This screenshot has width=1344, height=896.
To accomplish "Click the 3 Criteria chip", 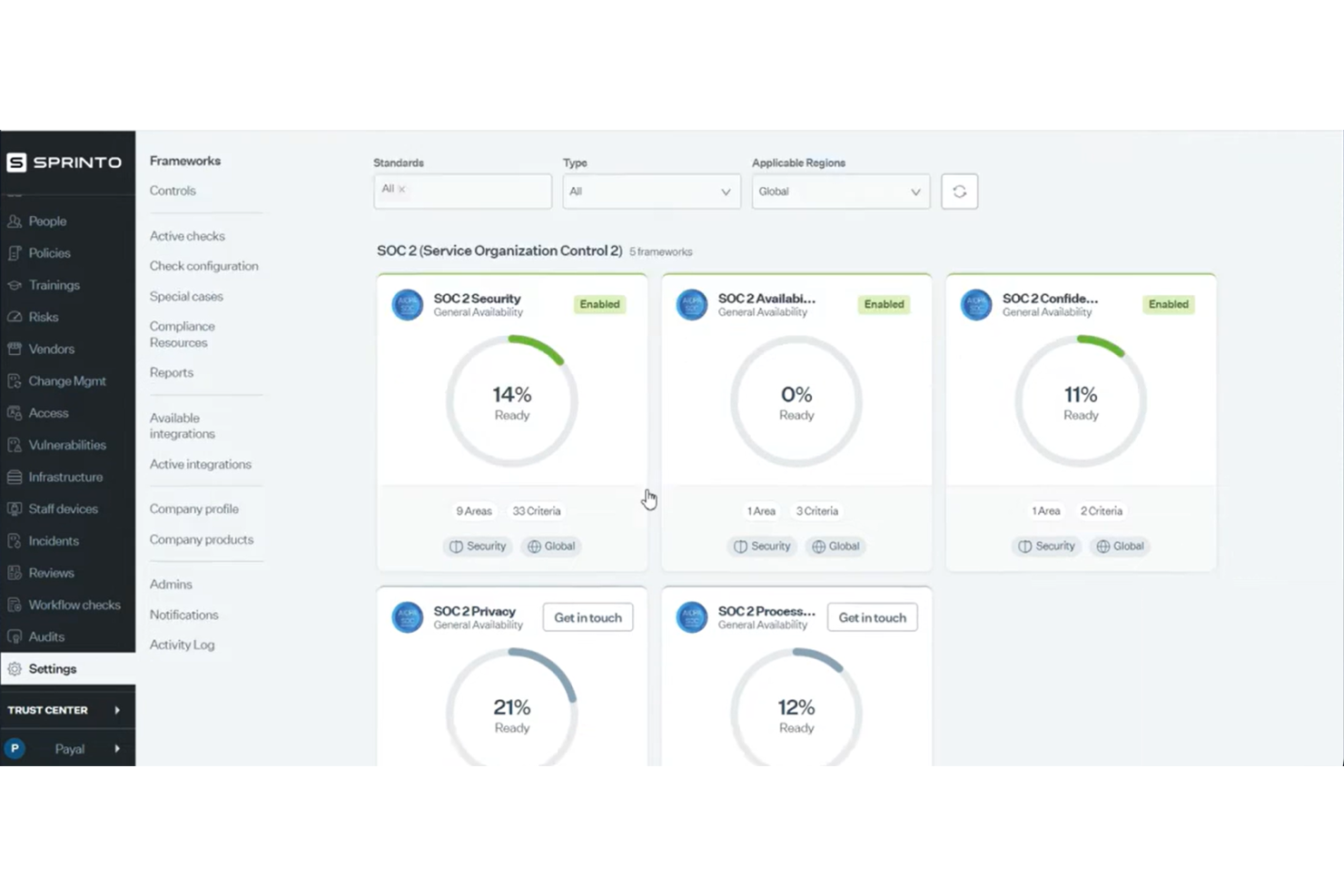I will coord(817,511).
